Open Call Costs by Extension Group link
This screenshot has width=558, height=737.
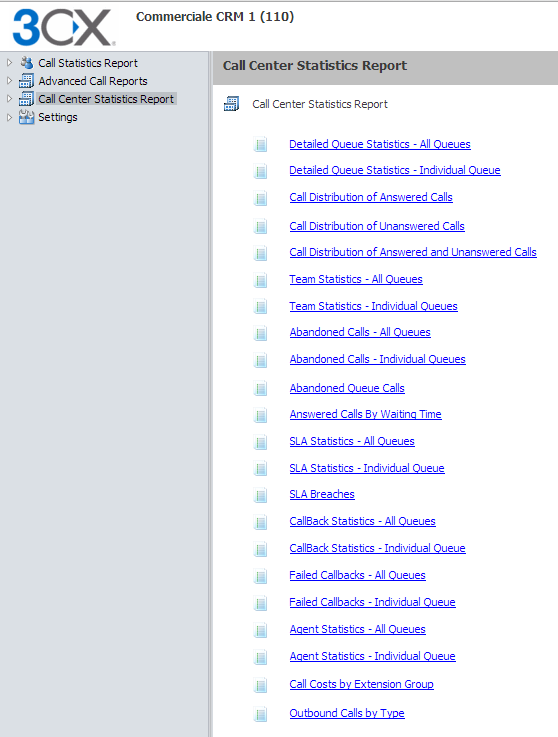(x=361, y=684)
